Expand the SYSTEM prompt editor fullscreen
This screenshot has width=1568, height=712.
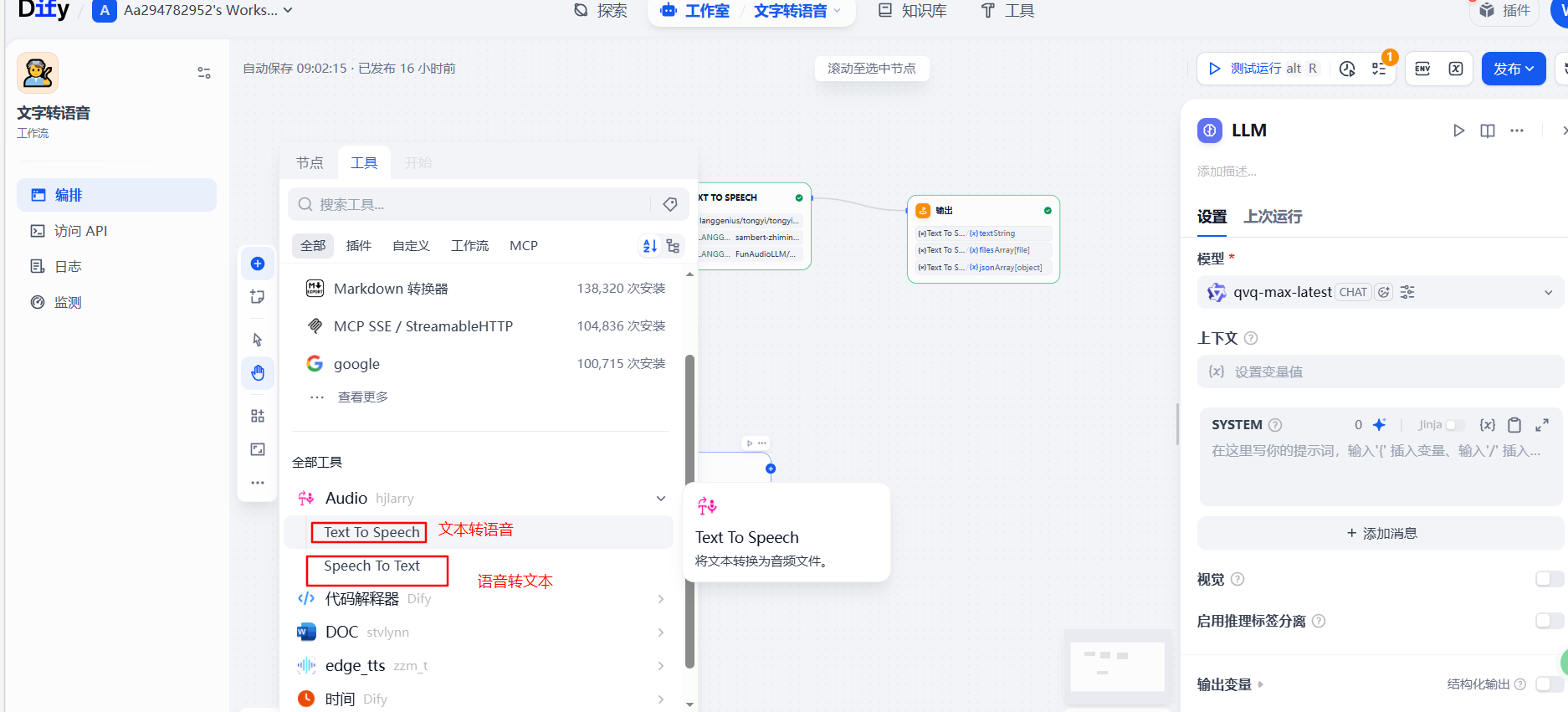(x=1542, y=425)
